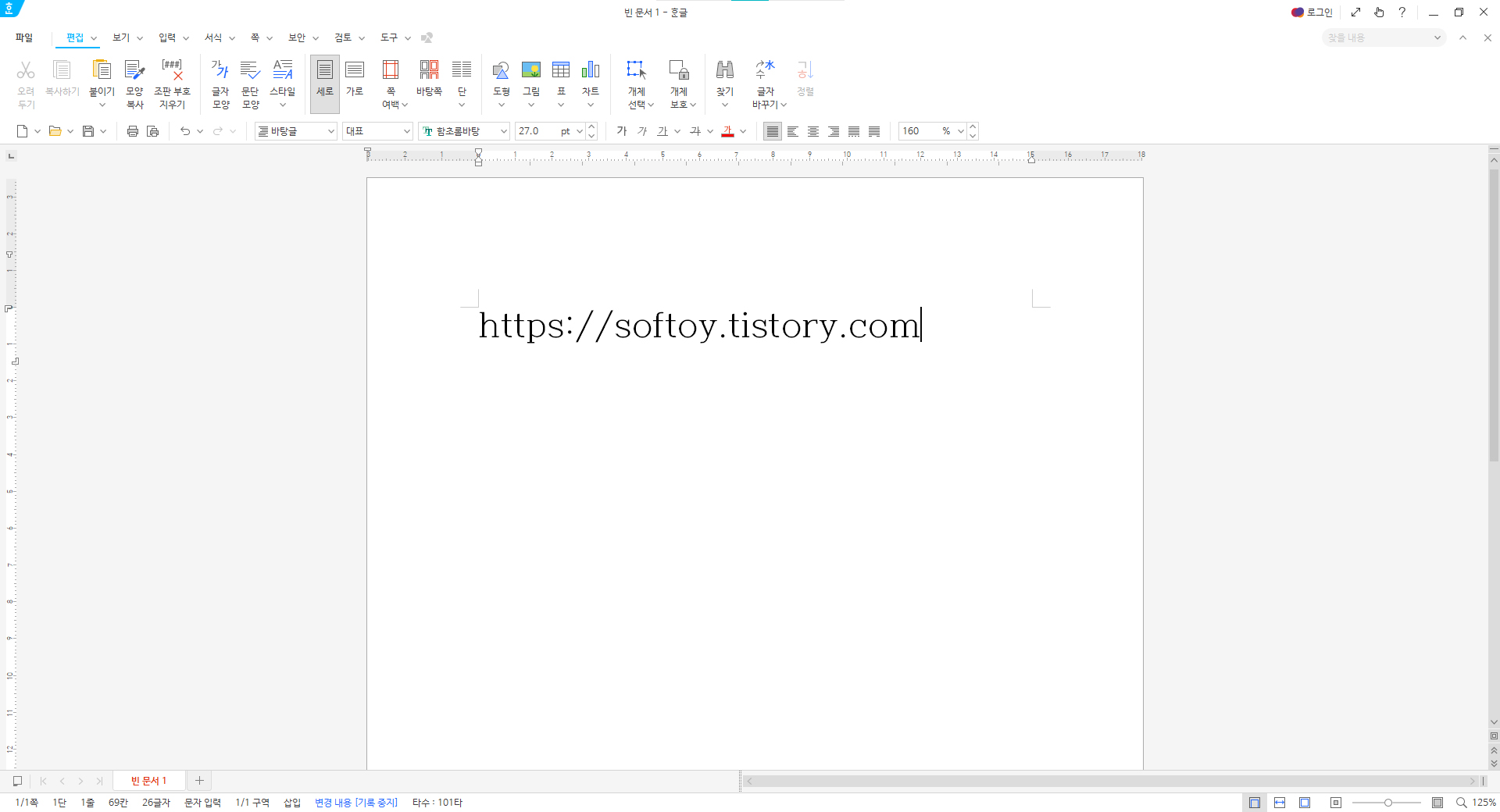Set justified alignment
The image size is (1500, 812).
pos(773,131)
